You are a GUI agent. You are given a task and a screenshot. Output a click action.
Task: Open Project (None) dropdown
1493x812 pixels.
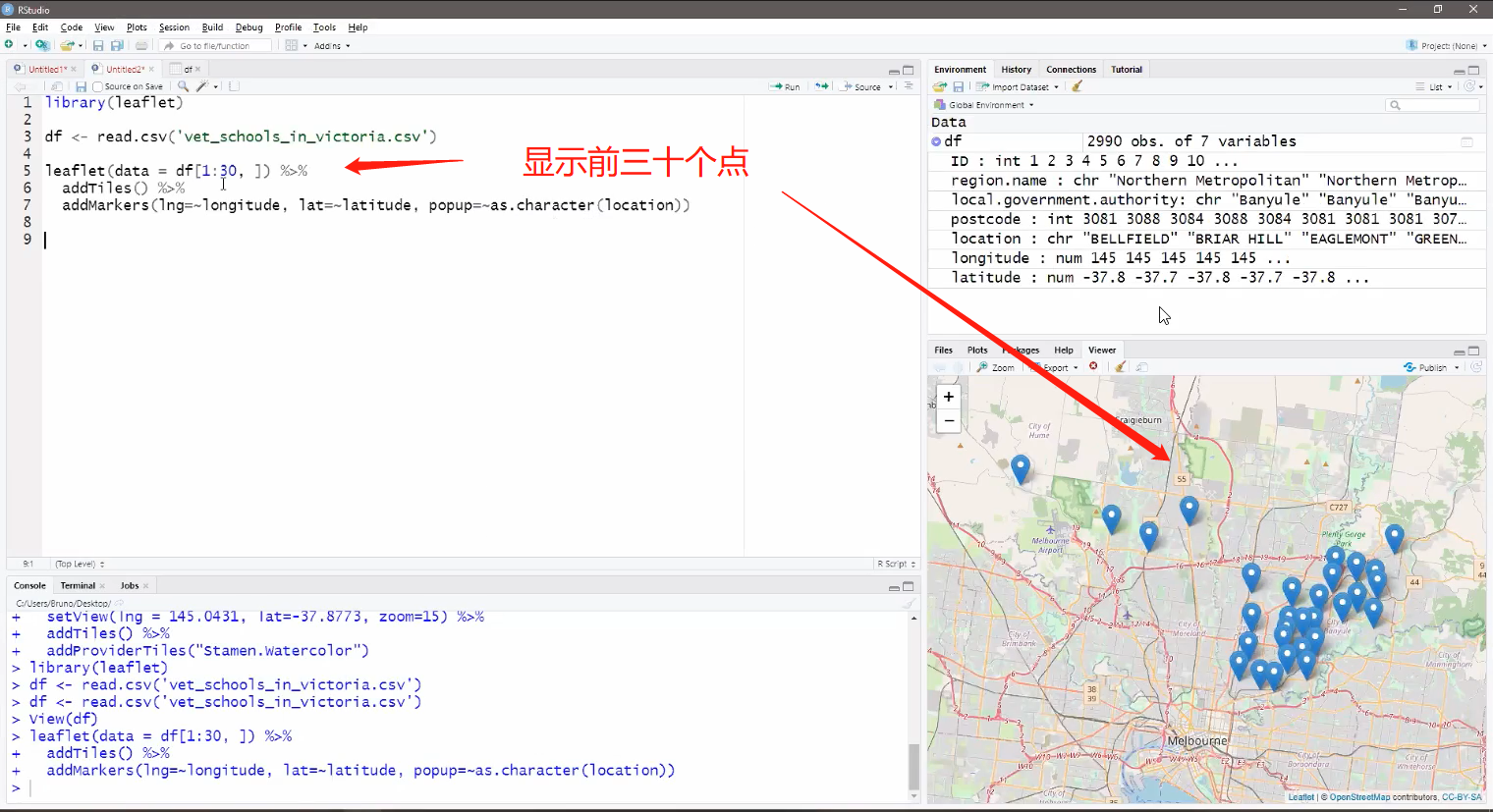1447,45
